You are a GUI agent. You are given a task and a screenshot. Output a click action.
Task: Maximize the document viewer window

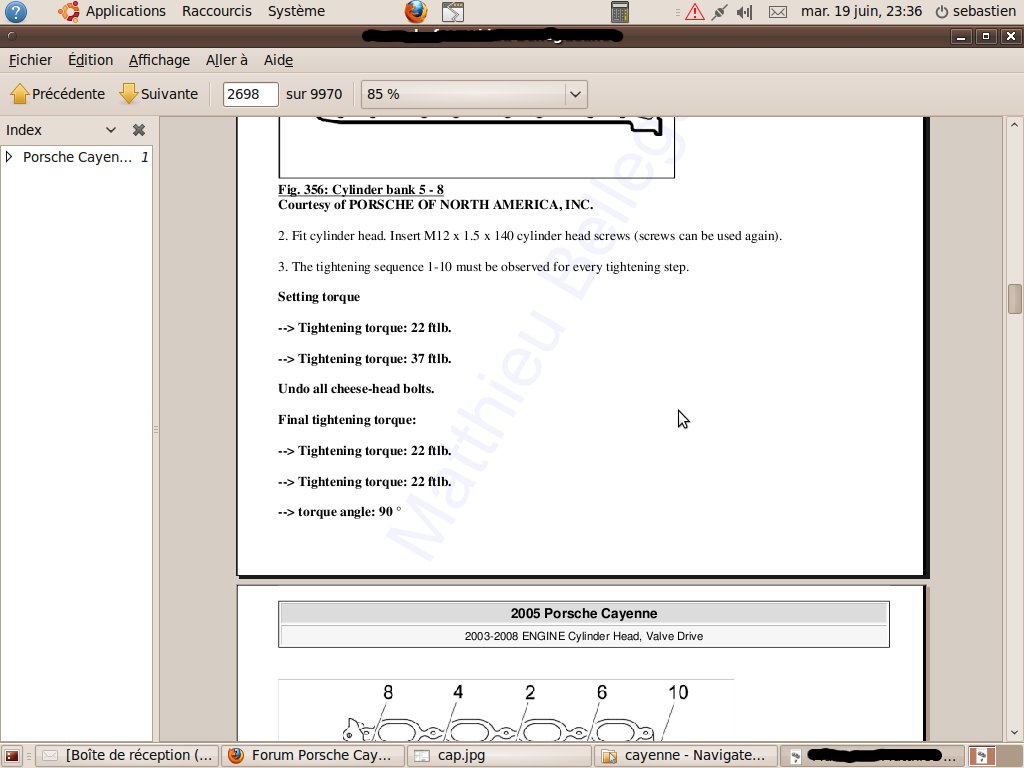tap(985, 37)
